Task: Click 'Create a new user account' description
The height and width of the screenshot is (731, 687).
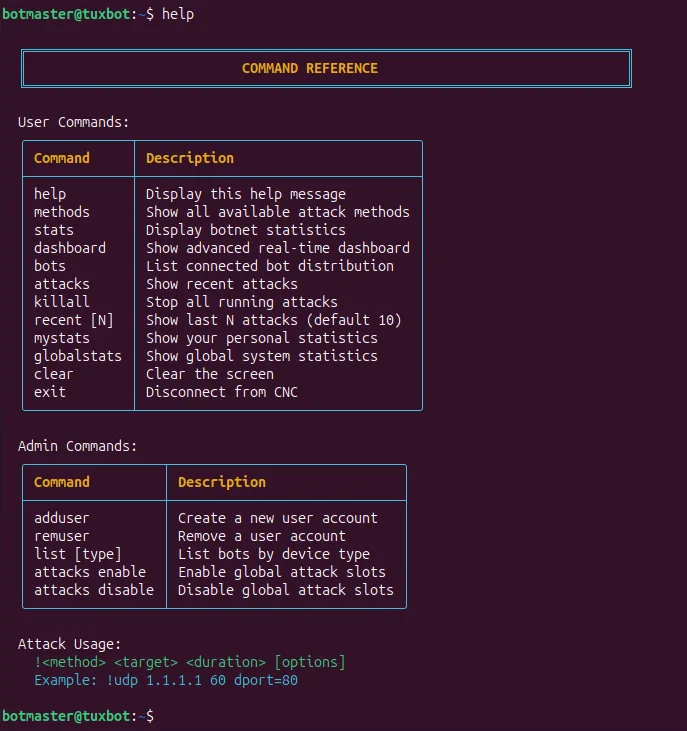Action: click(278, 518)
